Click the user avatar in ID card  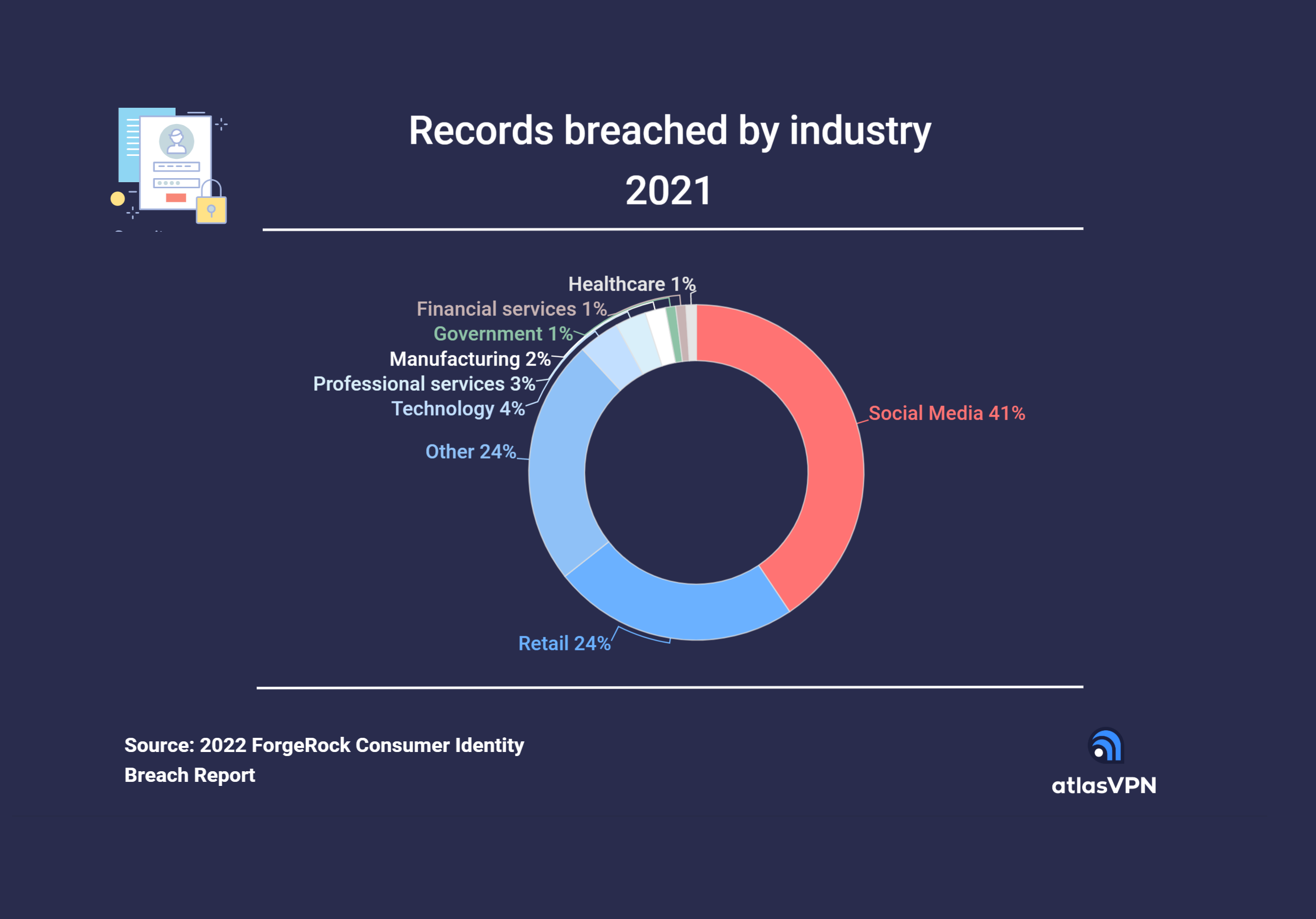tap(176, 141)
